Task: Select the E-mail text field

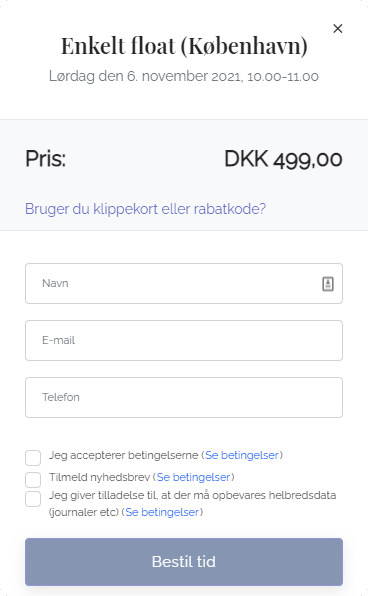Action: (184, 341)
